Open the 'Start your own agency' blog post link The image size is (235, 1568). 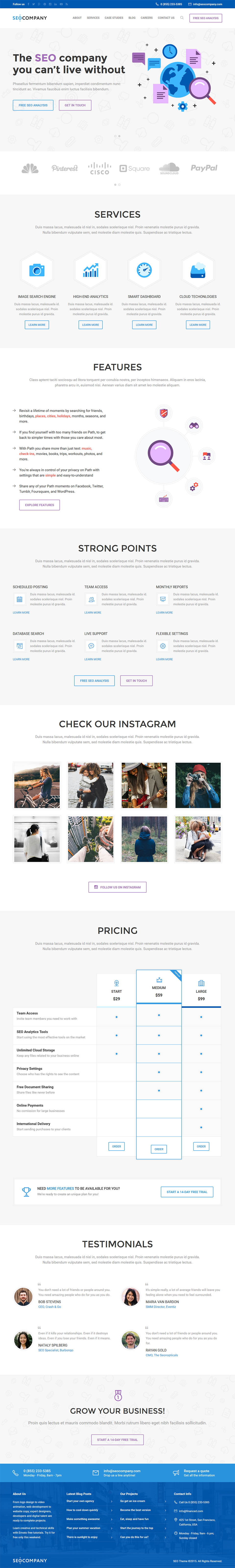click(80, 1501)
